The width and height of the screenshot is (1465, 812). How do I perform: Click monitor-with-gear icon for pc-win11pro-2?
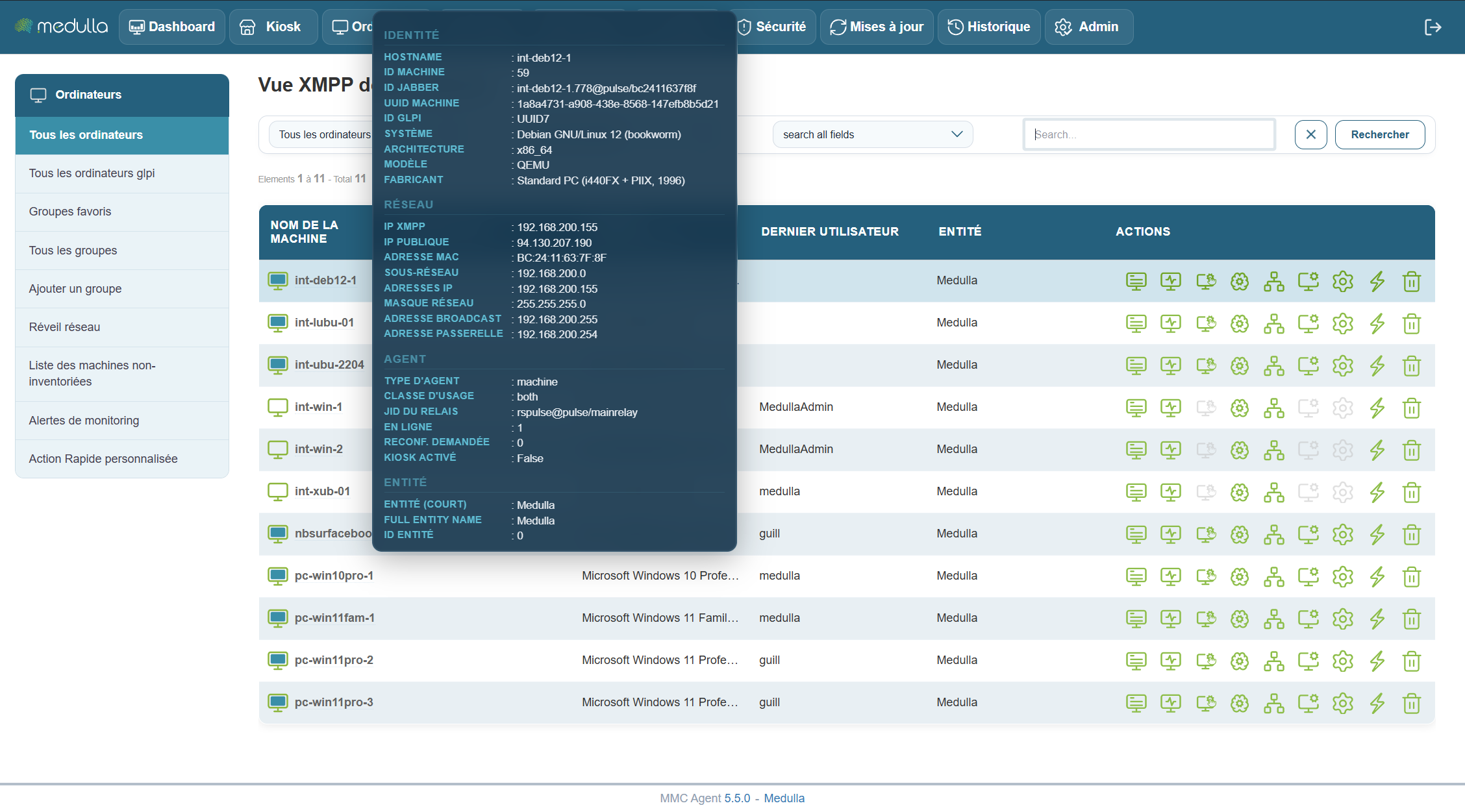(1308, 661)
